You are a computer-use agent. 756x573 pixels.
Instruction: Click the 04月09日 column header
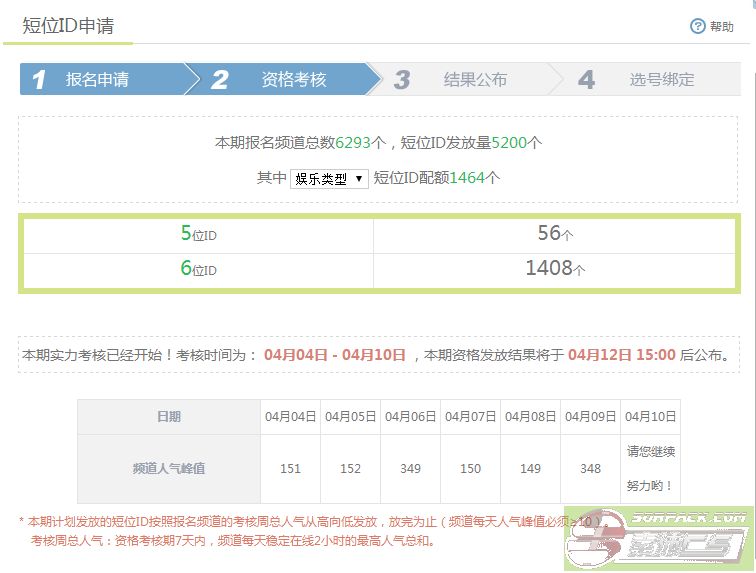pyautogui.click(x=591, y=417)
